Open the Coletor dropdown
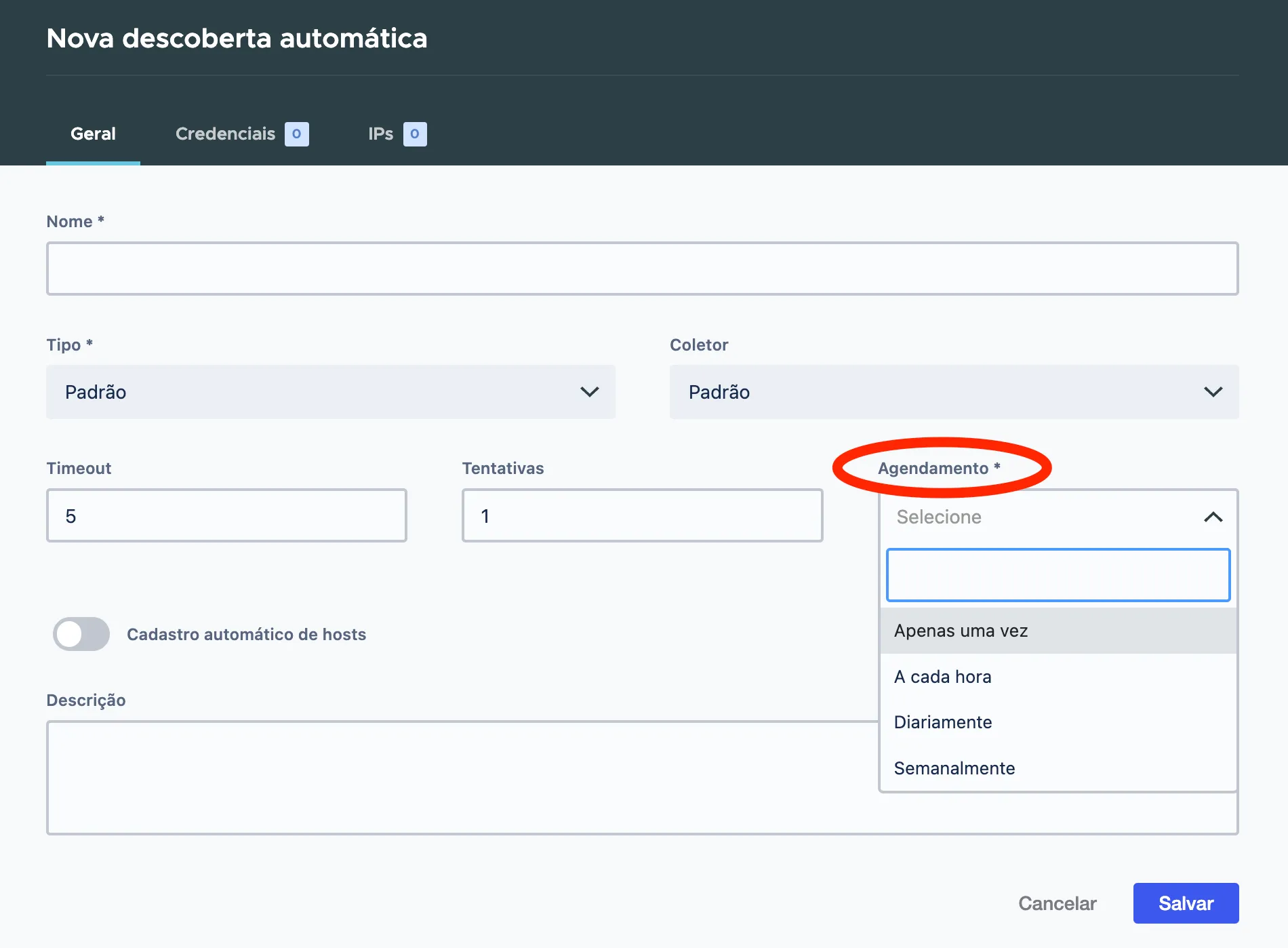This screenshot has height=948, width=1288. point(954,392)
